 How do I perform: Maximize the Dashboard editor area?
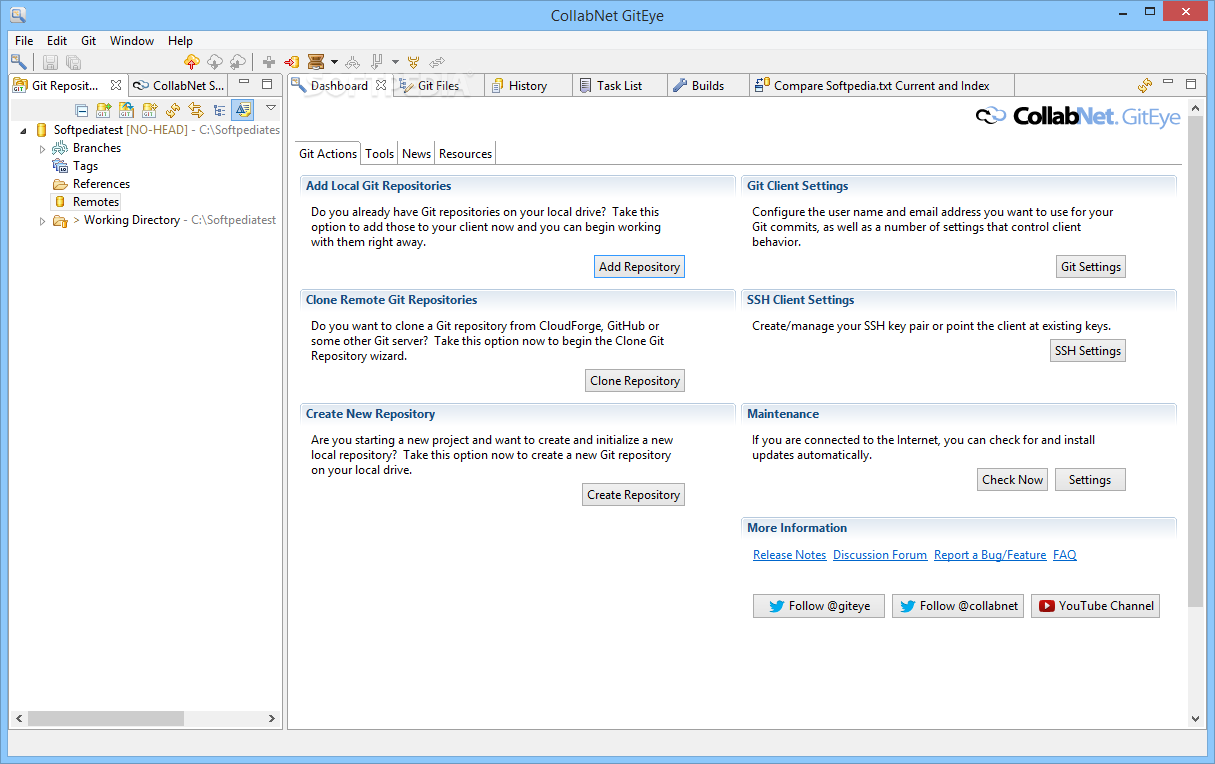pos(1191,84)
